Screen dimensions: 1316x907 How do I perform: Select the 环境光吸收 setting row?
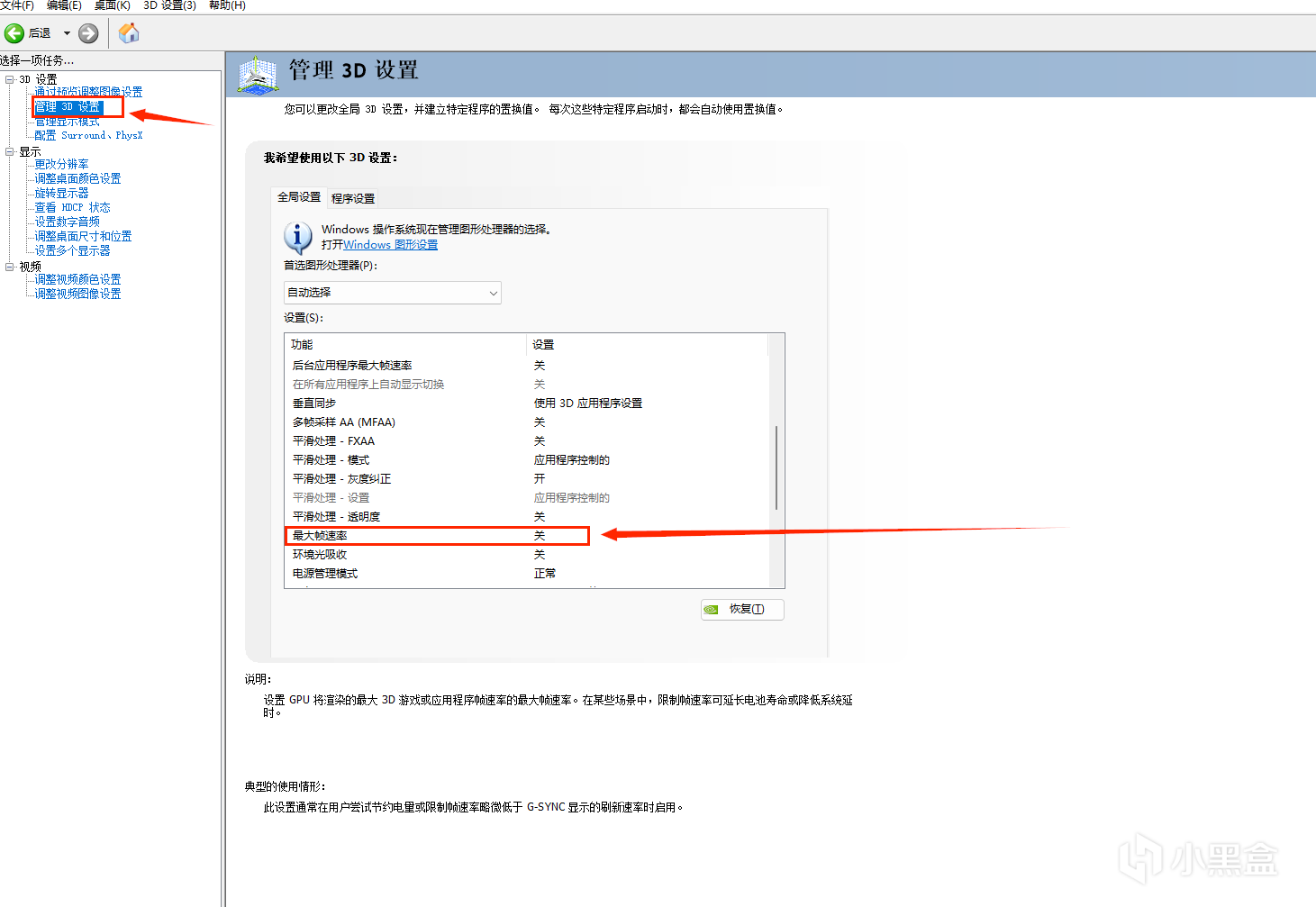click(x=527, y=555)
